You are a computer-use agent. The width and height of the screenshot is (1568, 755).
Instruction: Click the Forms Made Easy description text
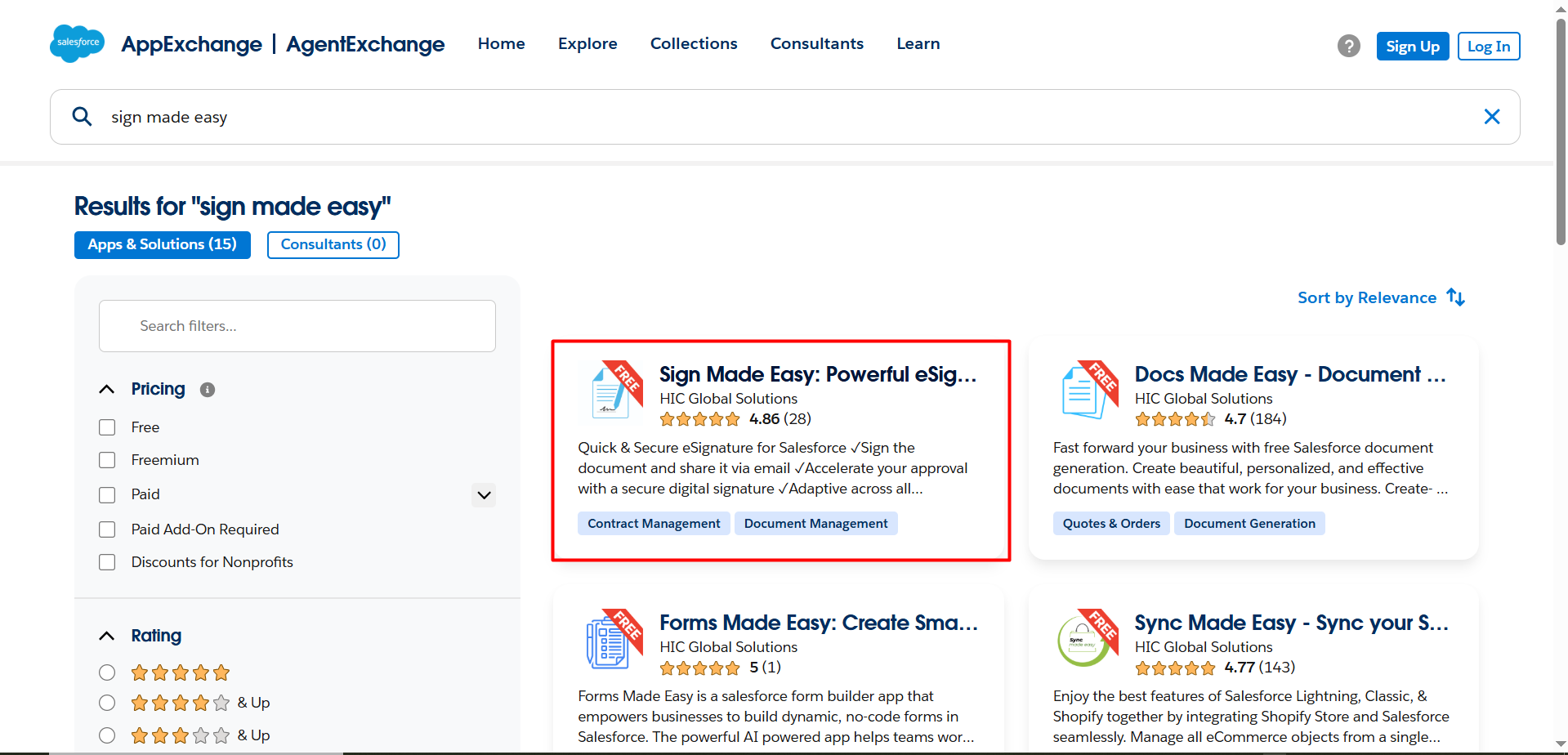[x=775, y=717]
